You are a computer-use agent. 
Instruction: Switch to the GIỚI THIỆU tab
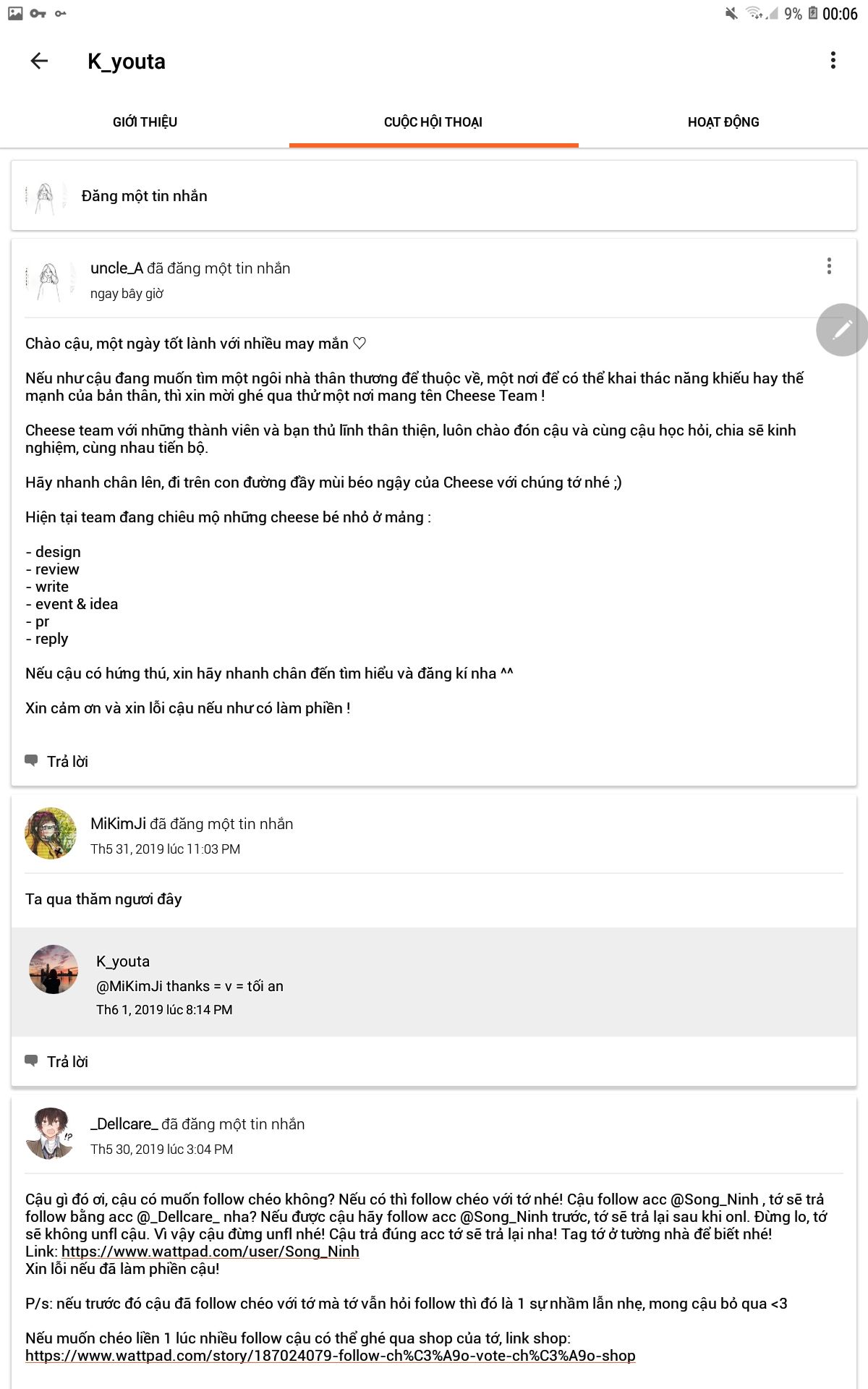145,122
